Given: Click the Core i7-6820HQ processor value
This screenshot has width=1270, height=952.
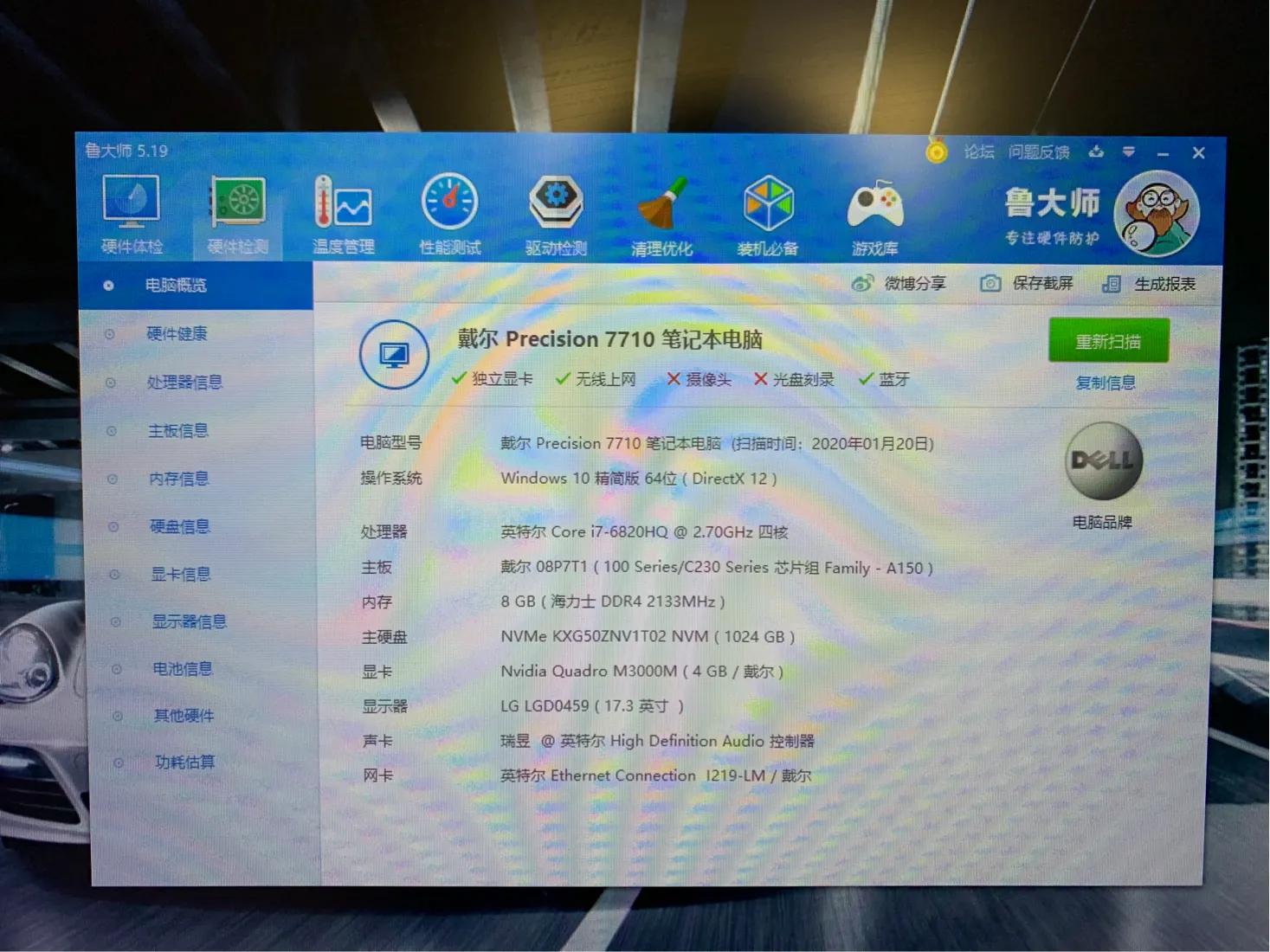Looking at the screenshot, I should pyautogui.click(x=644, y=532).
